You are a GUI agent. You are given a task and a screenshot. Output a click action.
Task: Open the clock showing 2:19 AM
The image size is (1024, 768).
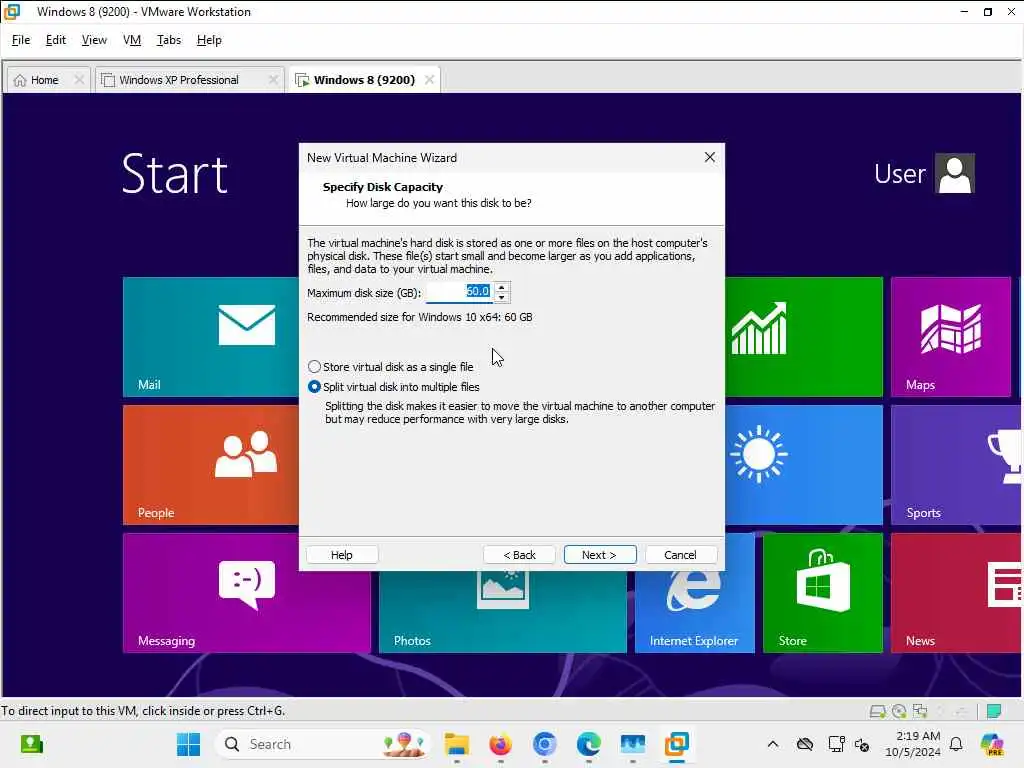912,744
